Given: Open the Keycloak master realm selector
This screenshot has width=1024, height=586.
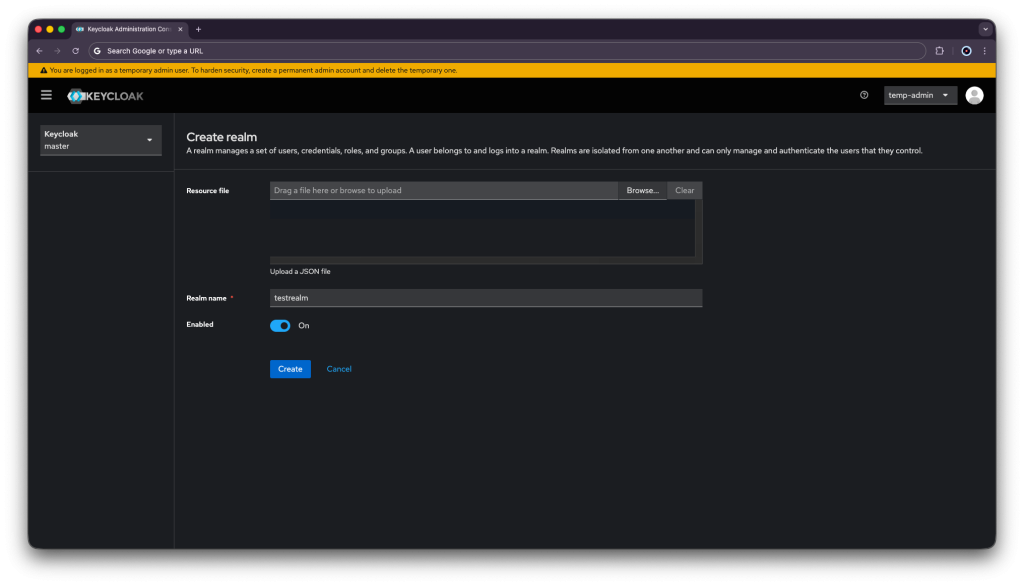Looking at the screenshot, I should coord(100,140).
